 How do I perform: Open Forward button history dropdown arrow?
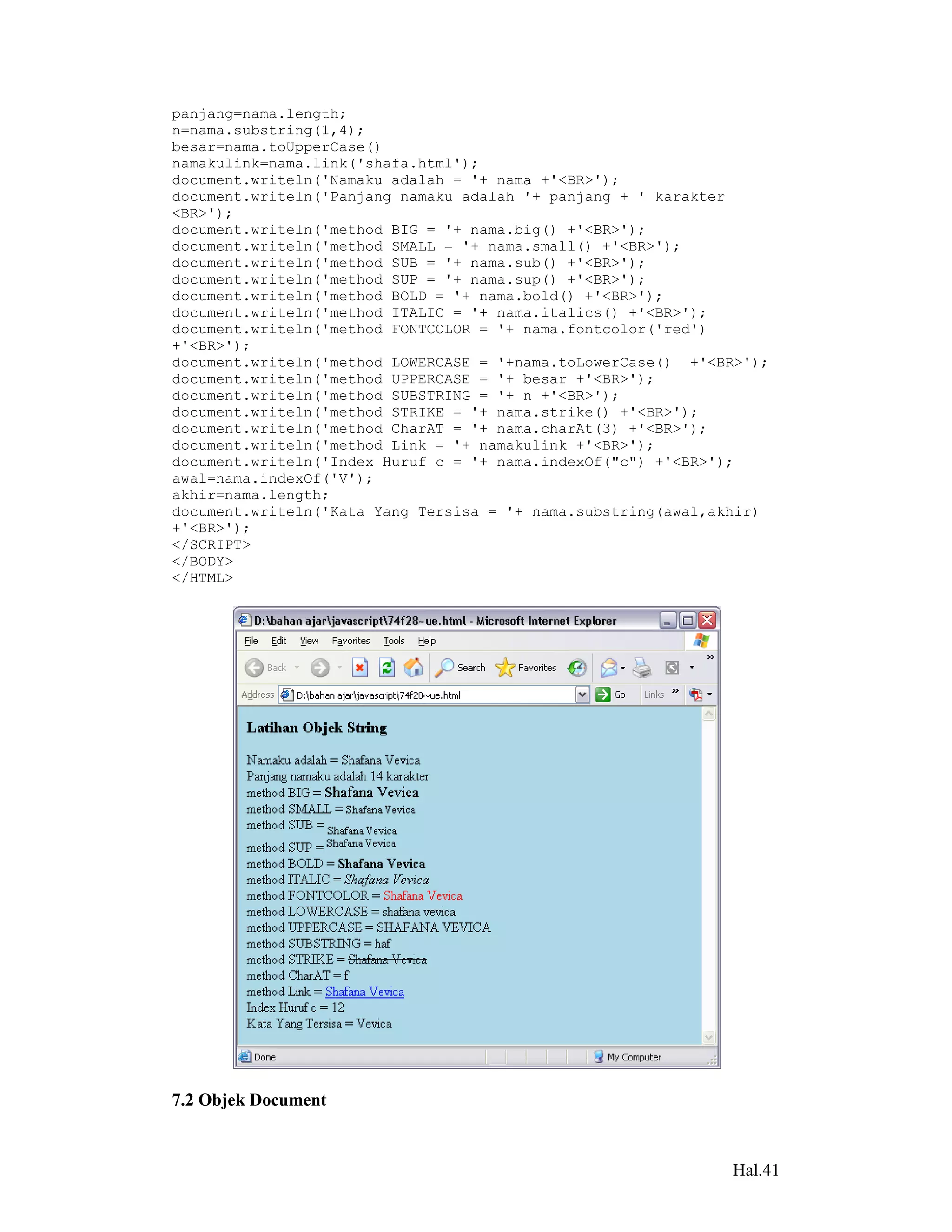(x=339, y=668)
